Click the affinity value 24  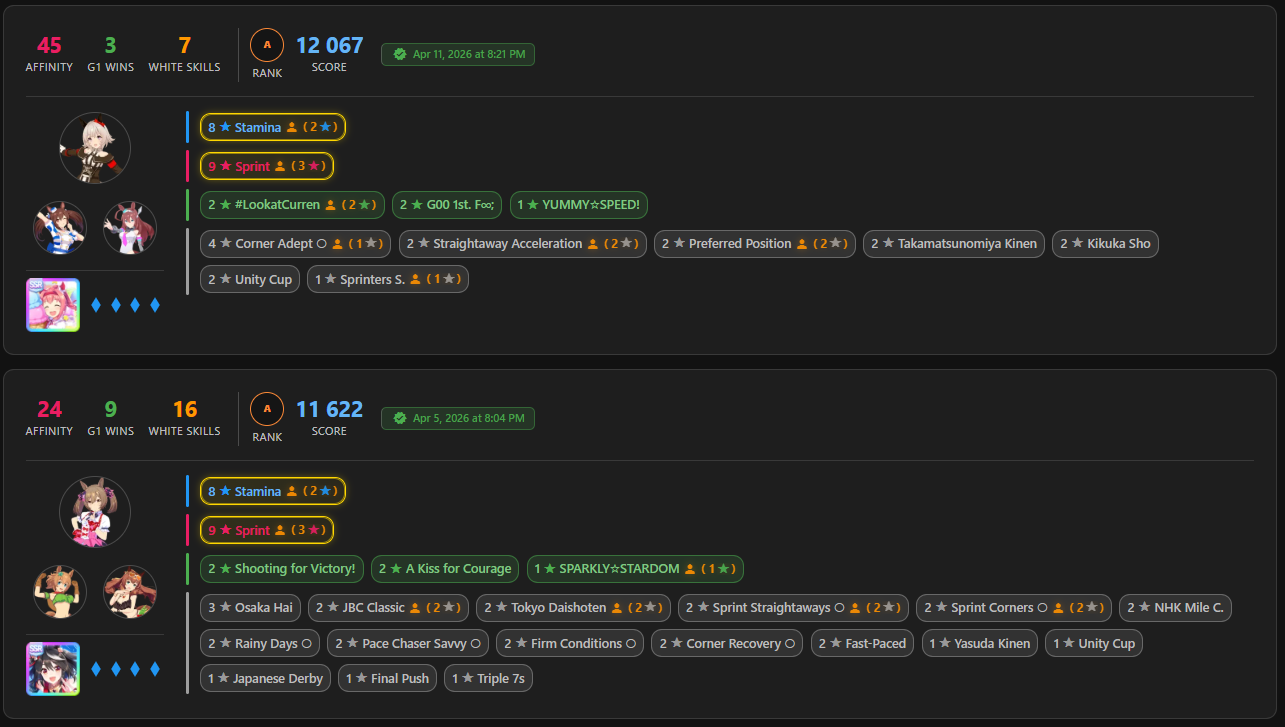click(49, 409)
